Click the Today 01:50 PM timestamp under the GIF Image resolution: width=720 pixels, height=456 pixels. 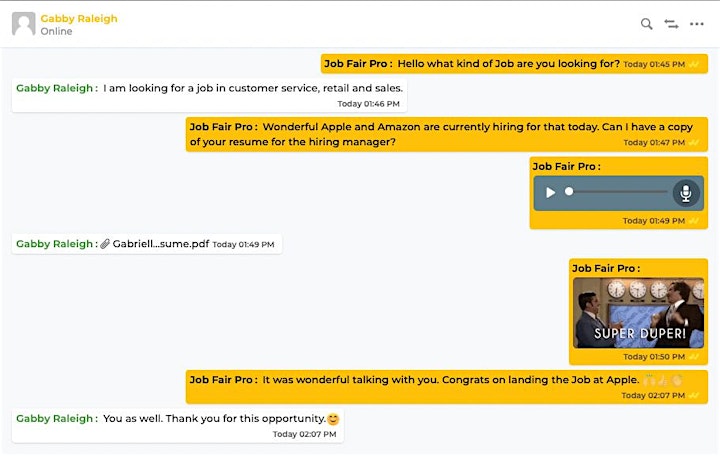(654, 356)
